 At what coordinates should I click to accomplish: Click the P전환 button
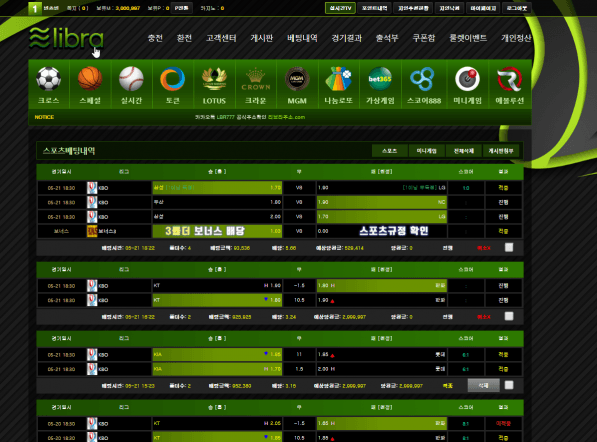point(182,8)
